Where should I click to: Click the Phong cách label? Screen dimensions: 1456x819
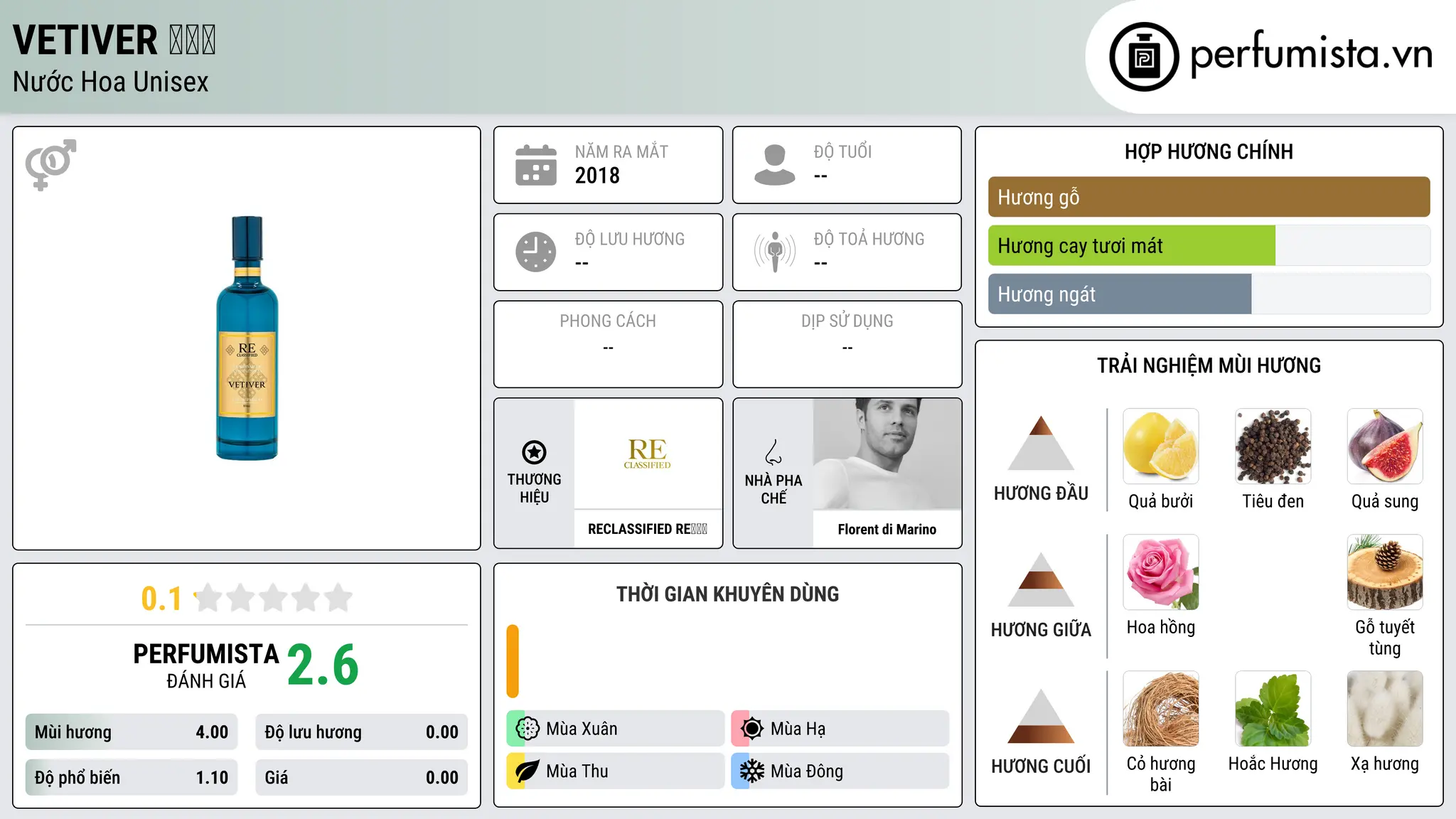pyautogui.click(x=608, y=321)
